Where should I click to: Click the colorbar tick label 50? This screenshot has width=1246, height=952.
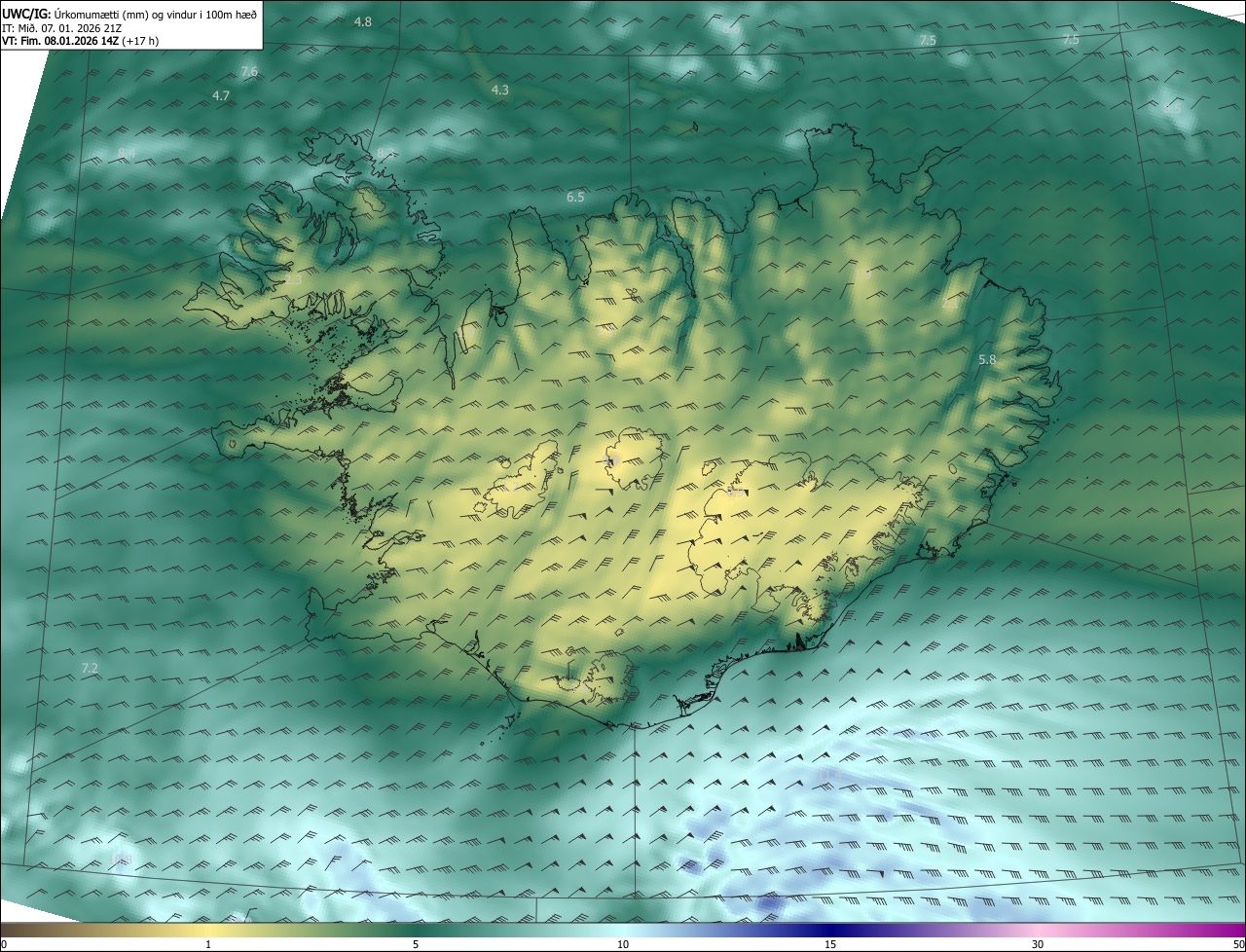coord(1238,944)
